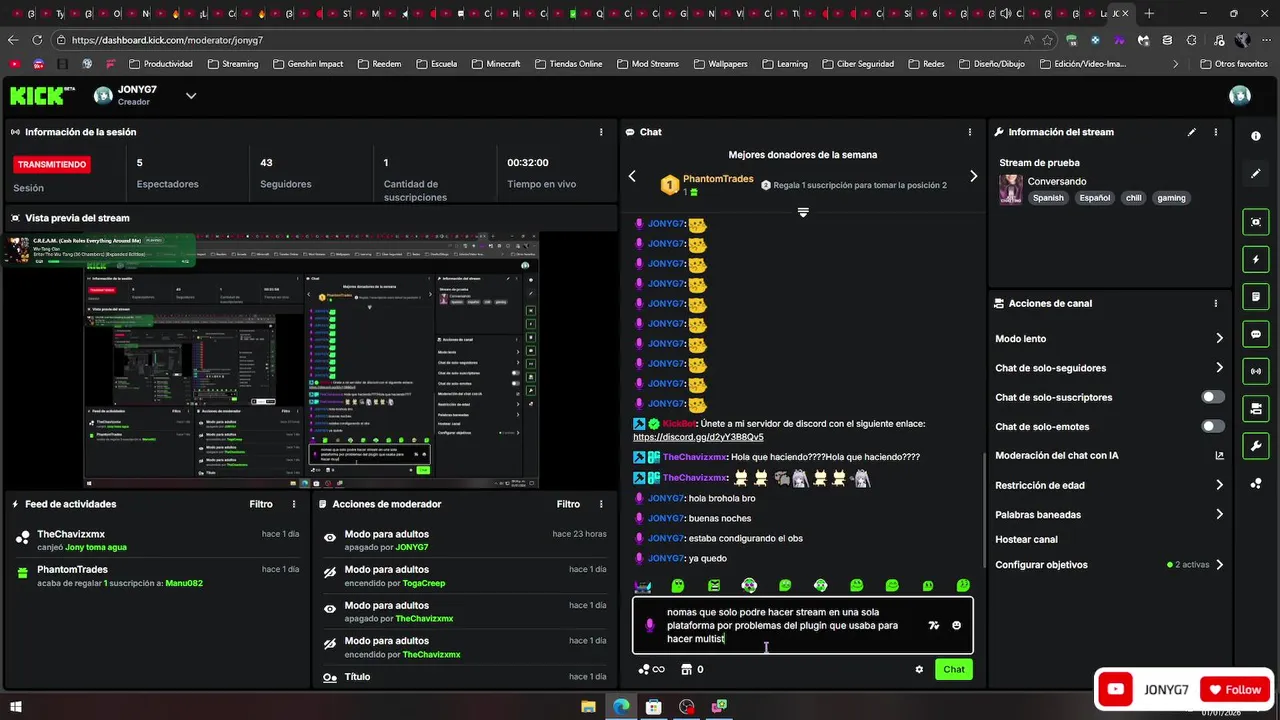Viewport: 1280px width, 720px height.
Task: Click the channel actions camera sidebar icon
Action: (1256, 409)
